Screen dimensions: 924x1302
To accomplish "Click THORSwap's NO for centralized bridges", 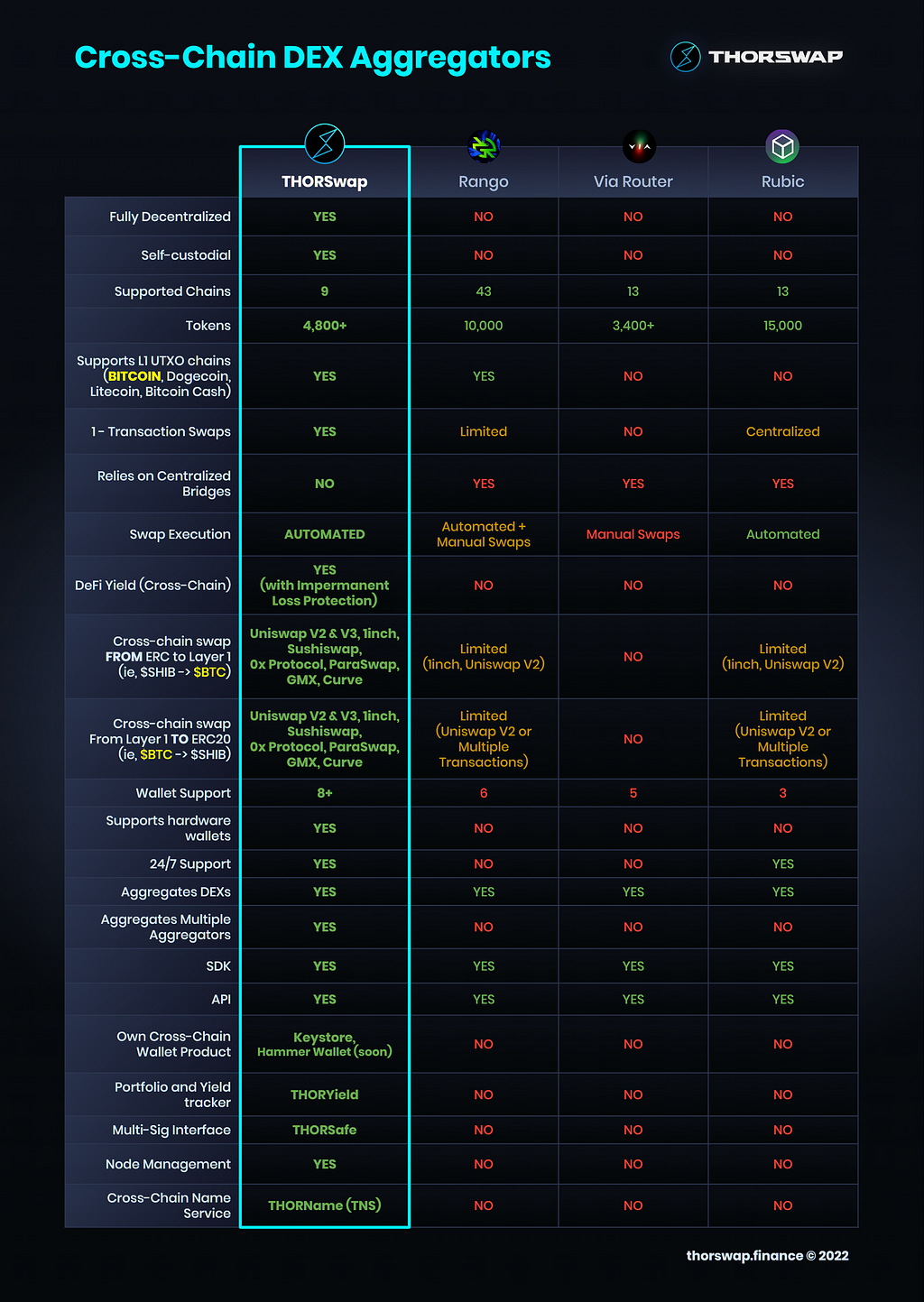I will pos(325,484).
